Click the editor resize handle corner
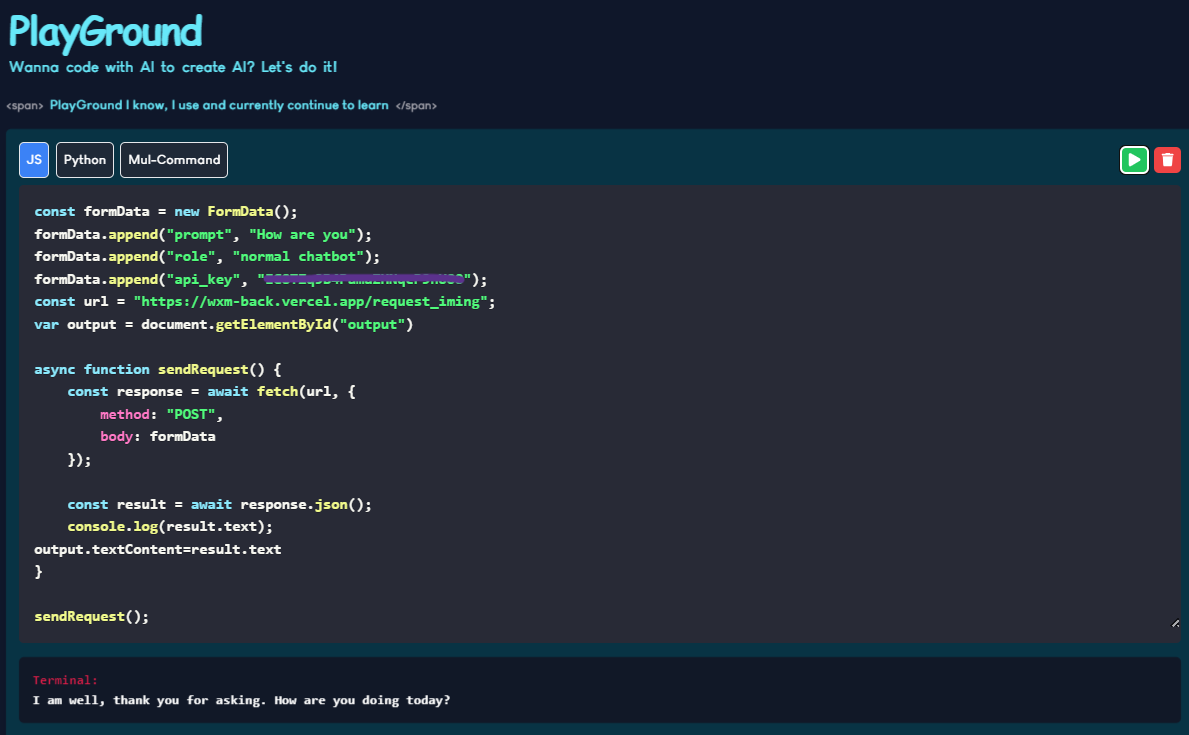This screenshot has height=735, width=1189. coord(1174,623)
